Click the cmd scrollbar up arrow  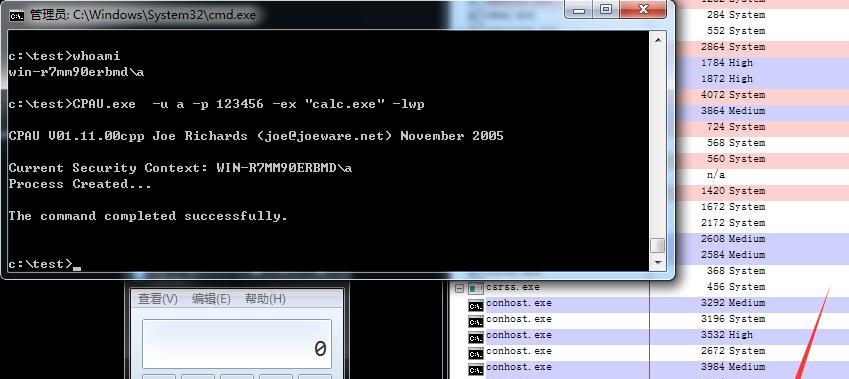(658, 40)
